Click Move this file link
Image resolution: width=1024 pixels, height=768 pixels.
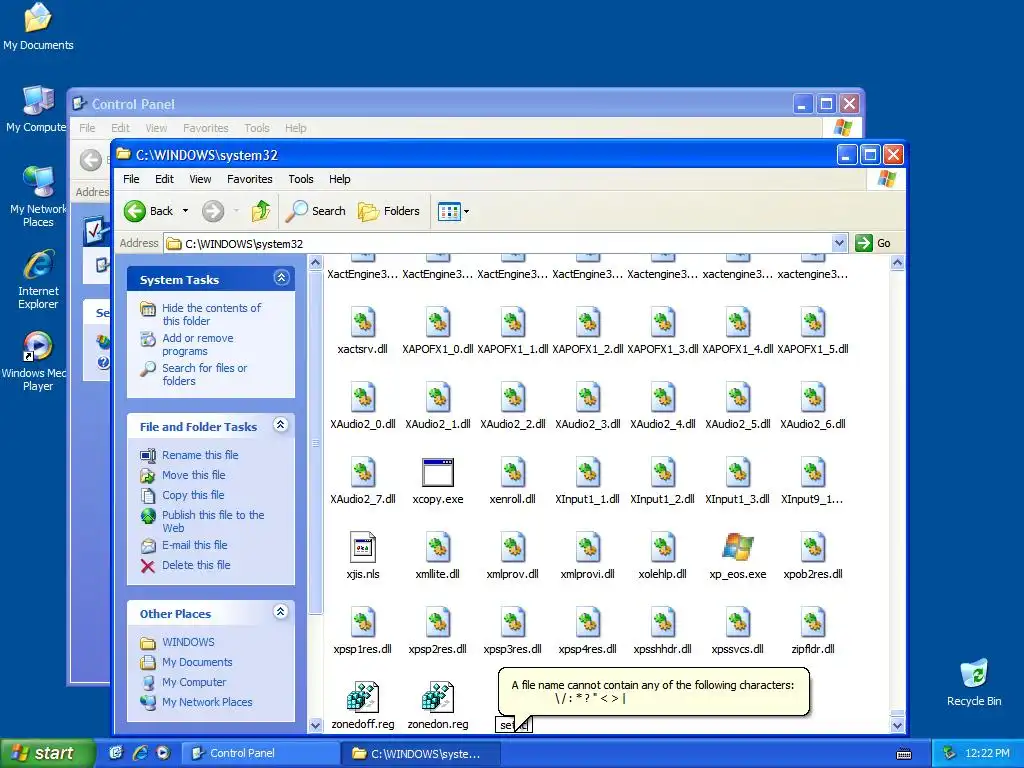pos(193,475)
